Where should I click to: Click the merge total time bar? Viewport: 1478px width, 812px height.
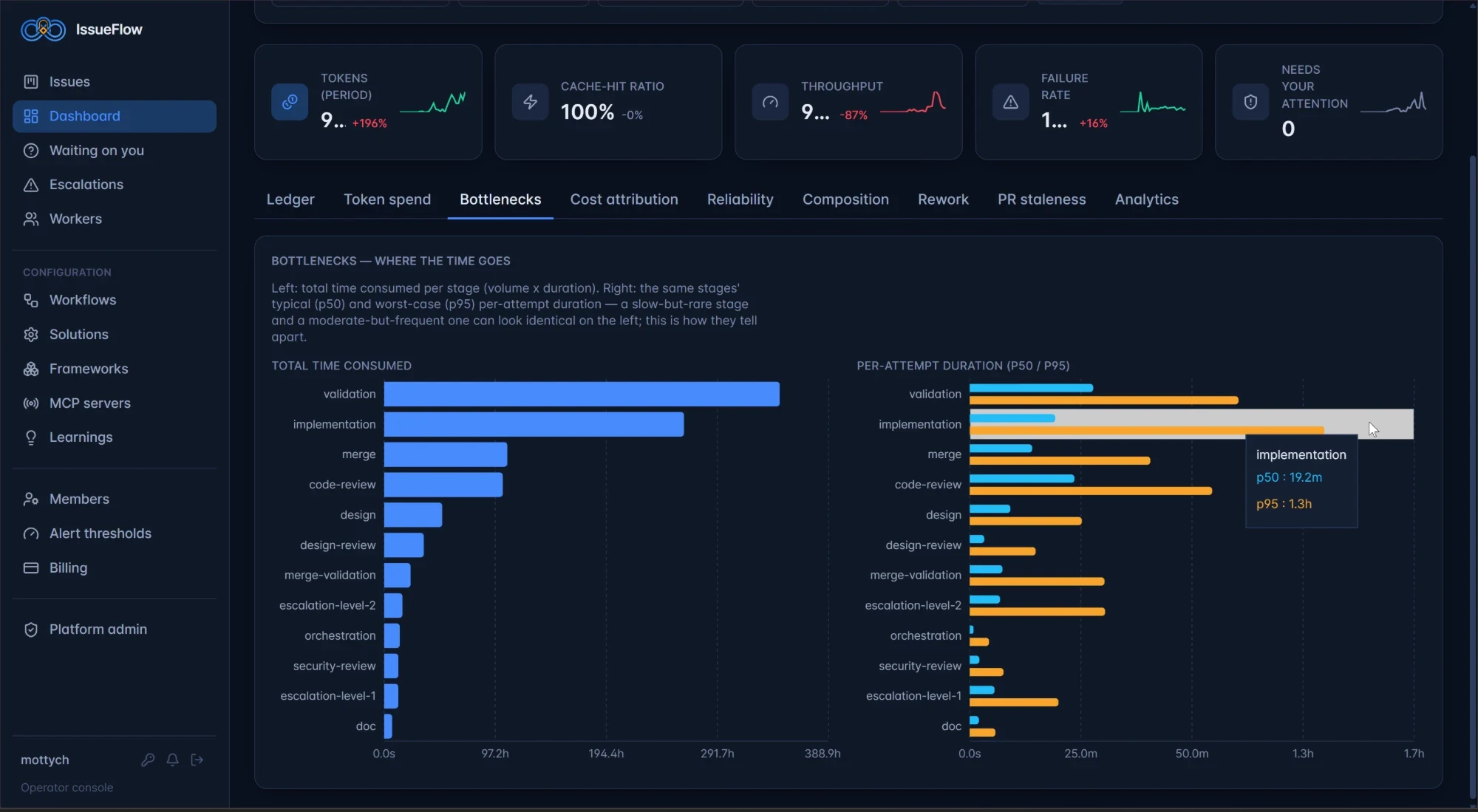(x=446, y=454)
